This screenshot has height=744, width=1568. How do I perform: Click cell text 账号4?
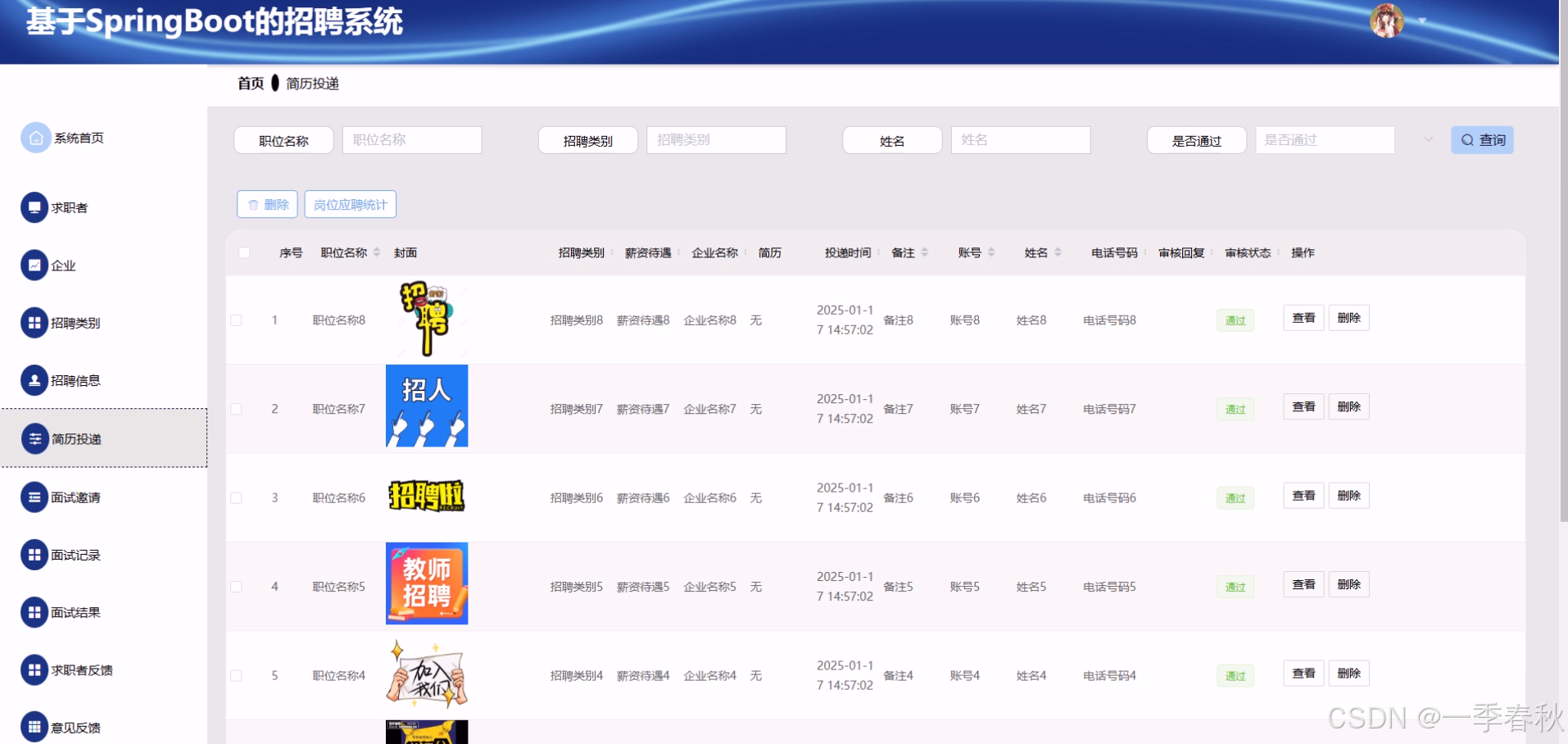coord(965,676)
